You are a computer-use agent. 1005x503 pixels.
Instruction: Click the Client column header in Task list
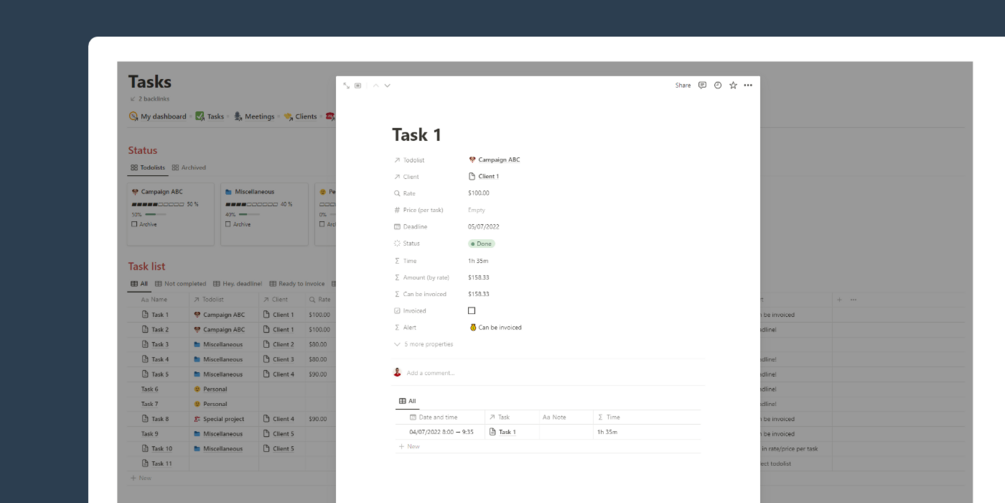pyautogui.click(x=276, y=299)
